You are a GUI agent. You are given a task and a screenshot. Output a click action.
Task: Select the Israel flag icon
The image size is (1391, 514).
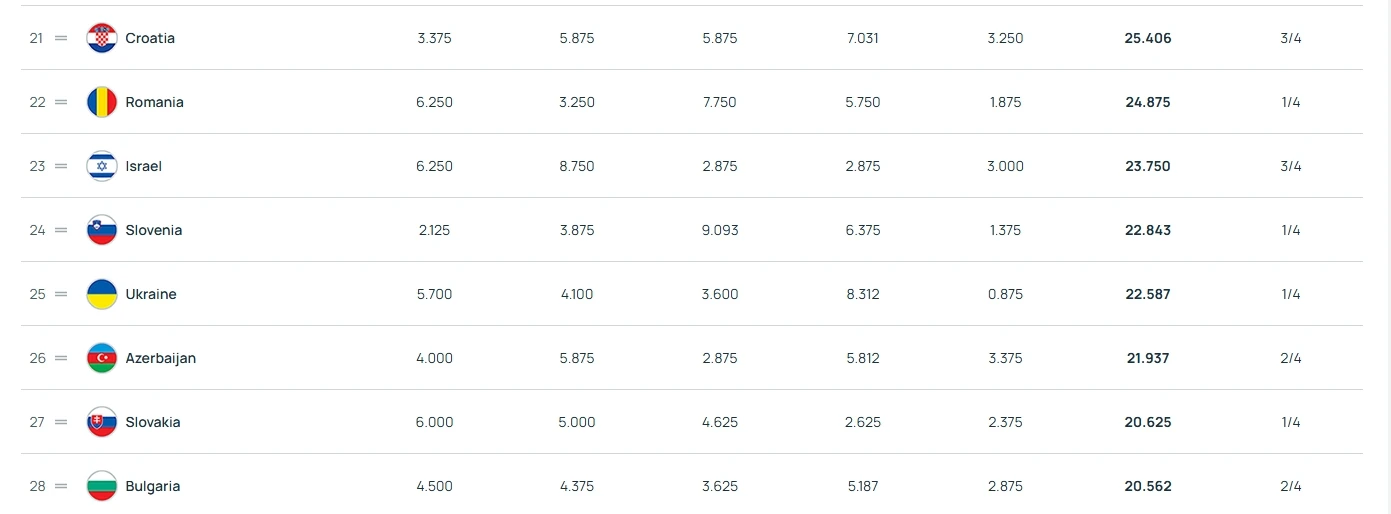[102, 166]
